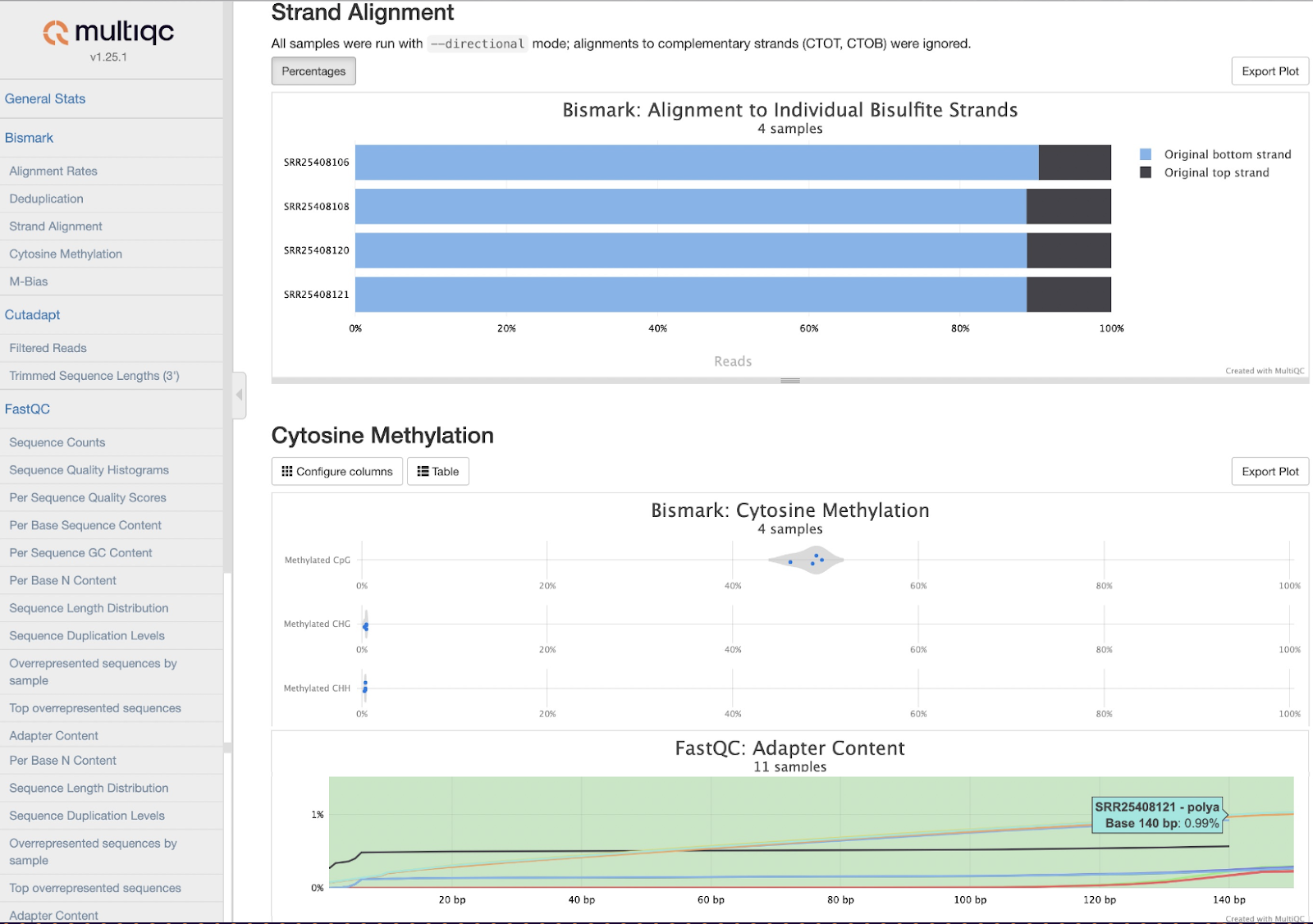
Task: Open the methylation Table view
Action: point(438,471)
